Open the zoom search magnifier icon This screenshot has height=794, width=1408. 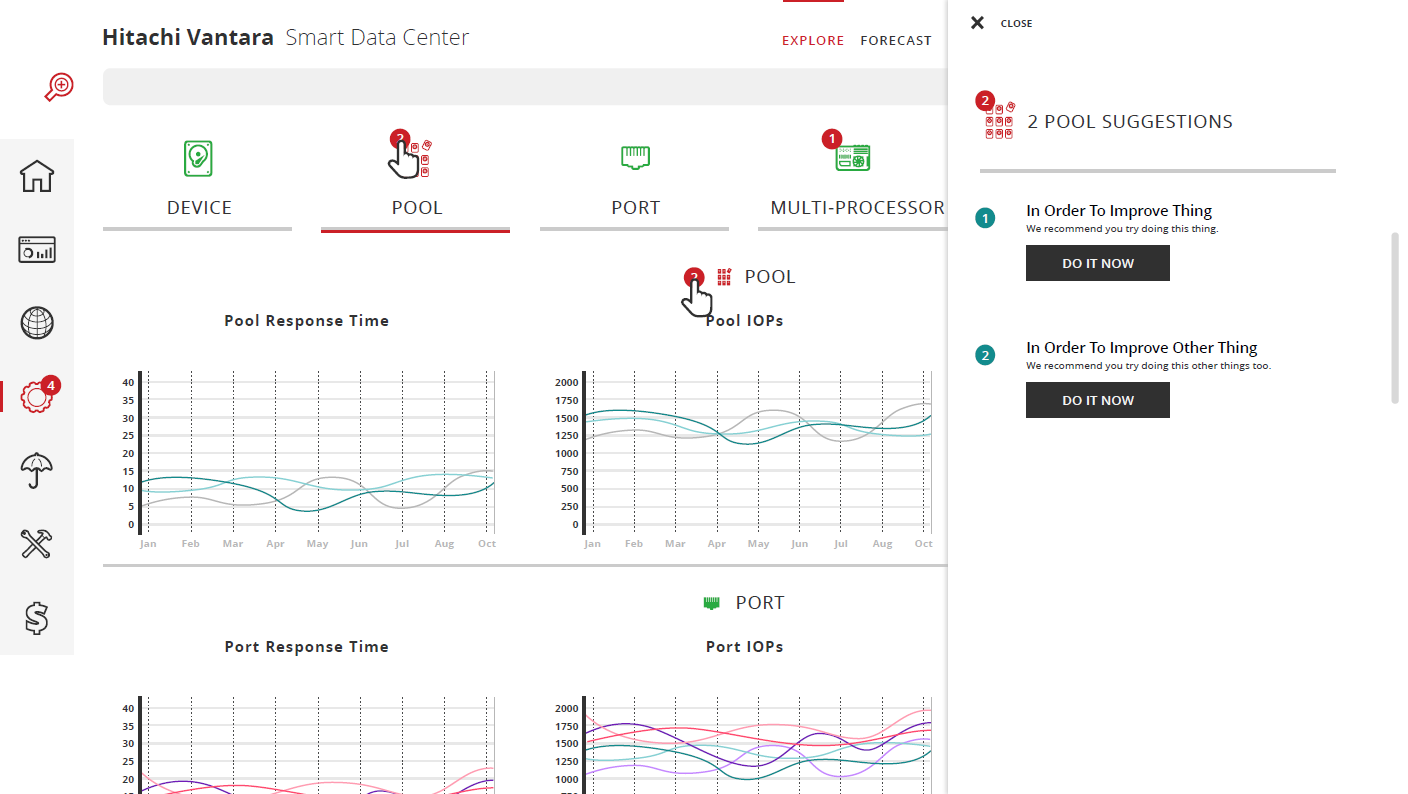[x=59, y=87]
